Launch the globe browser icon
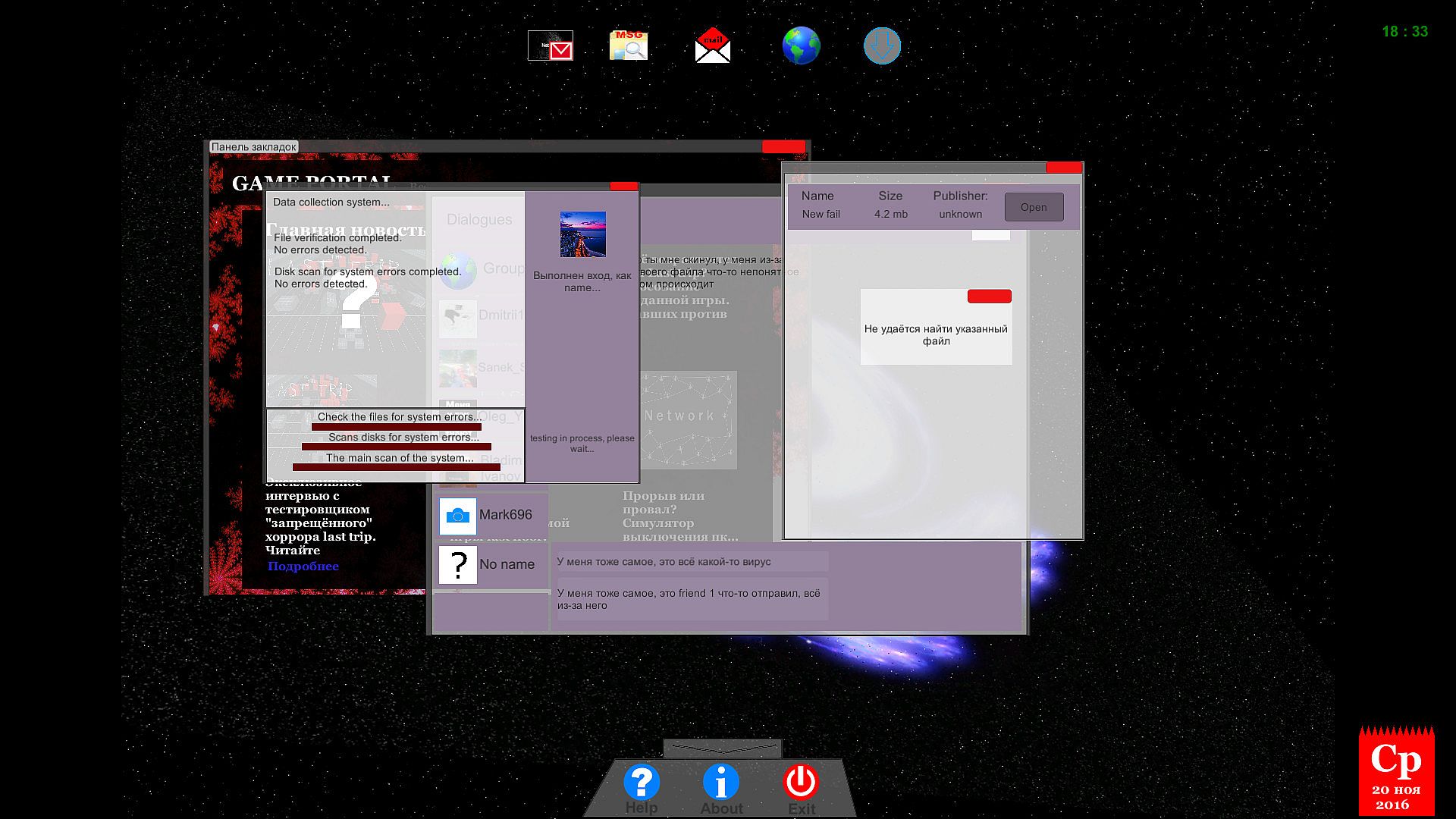 click(801, 45)
